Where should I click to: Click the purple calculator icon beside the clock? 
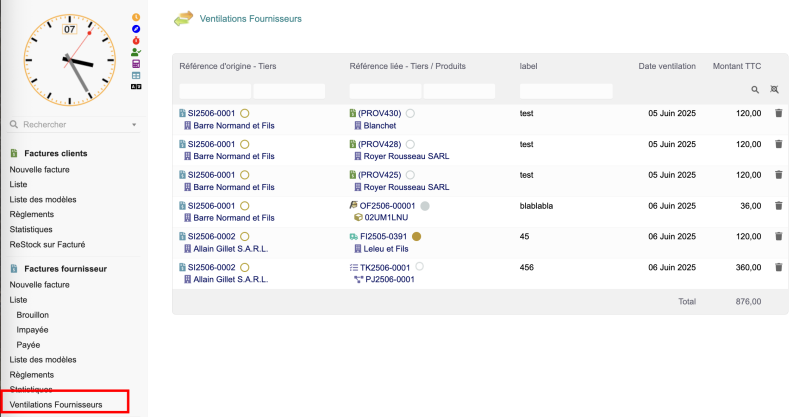tap(136, 63)
